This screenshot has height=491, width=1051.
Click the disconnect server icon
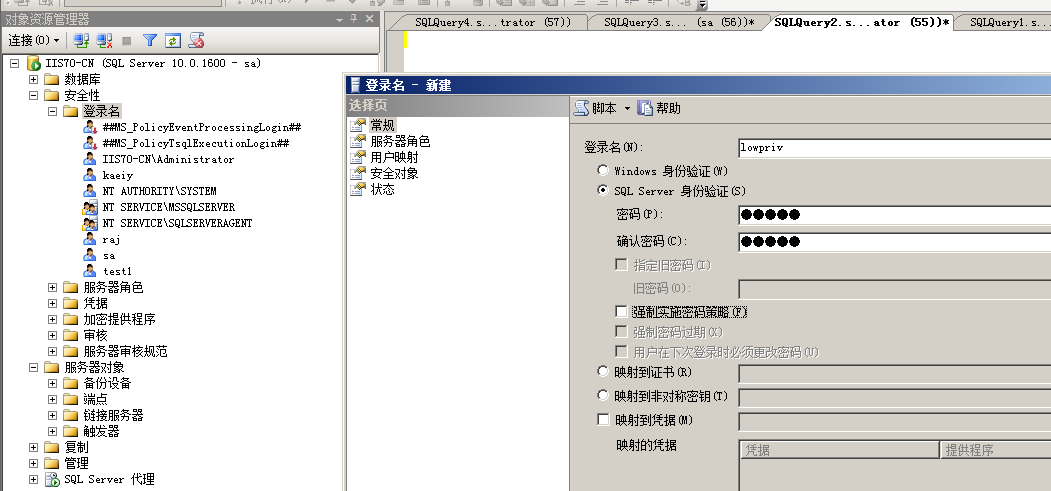[102, 41]
